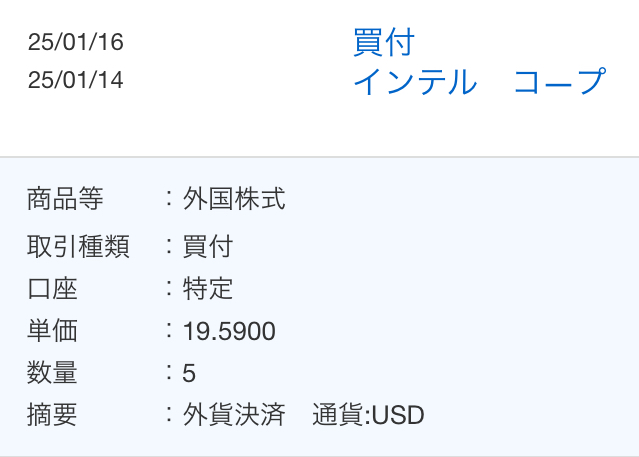
Task: Select the settlement date 25/01/16
Action: (x=76, y=43)
